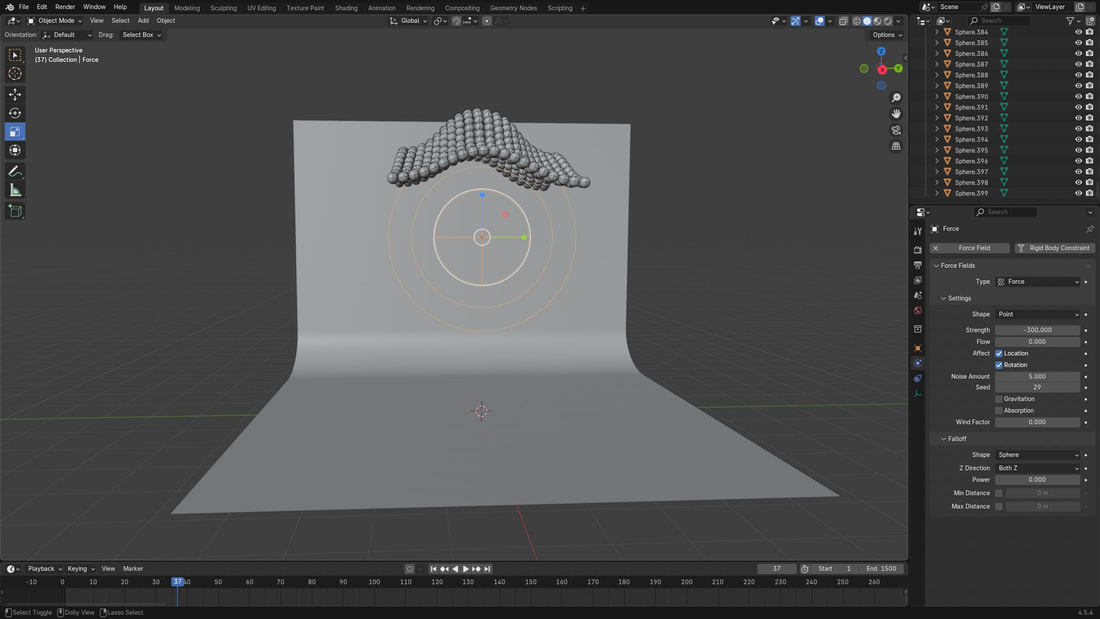This screenshot has width=1100, height=619.
Task: Click the Rigid Body Constraint button
Action: coord(1054,248)
